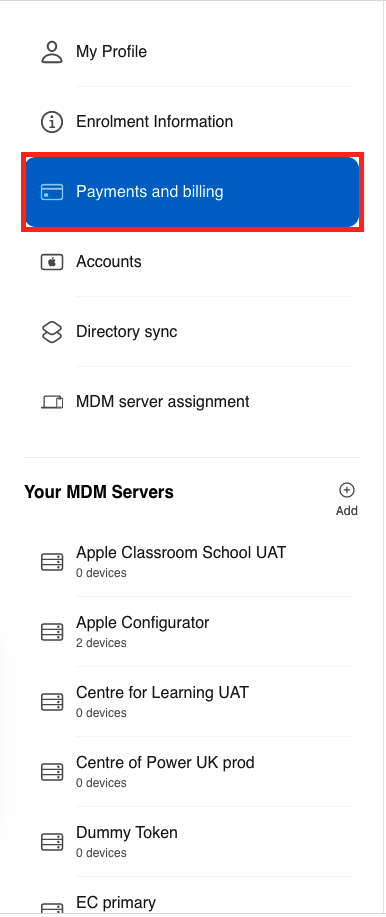Screen dimensions: 386x917
Task: Click the My Profile person icon
Action: (51, 51)
